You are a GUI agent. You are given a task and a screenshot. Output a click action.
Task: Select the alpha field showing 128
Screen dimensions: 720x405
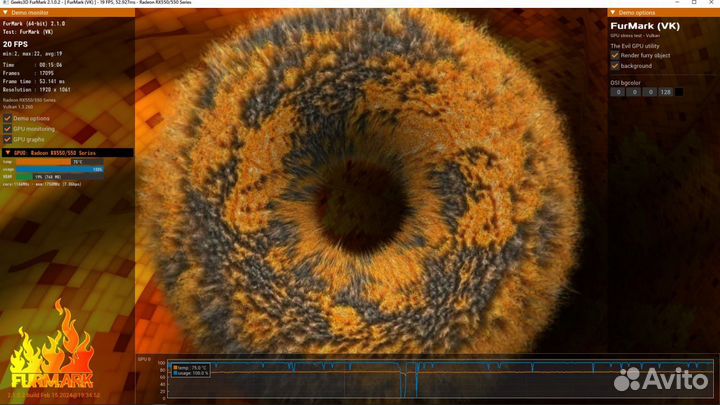click(665, 92)
